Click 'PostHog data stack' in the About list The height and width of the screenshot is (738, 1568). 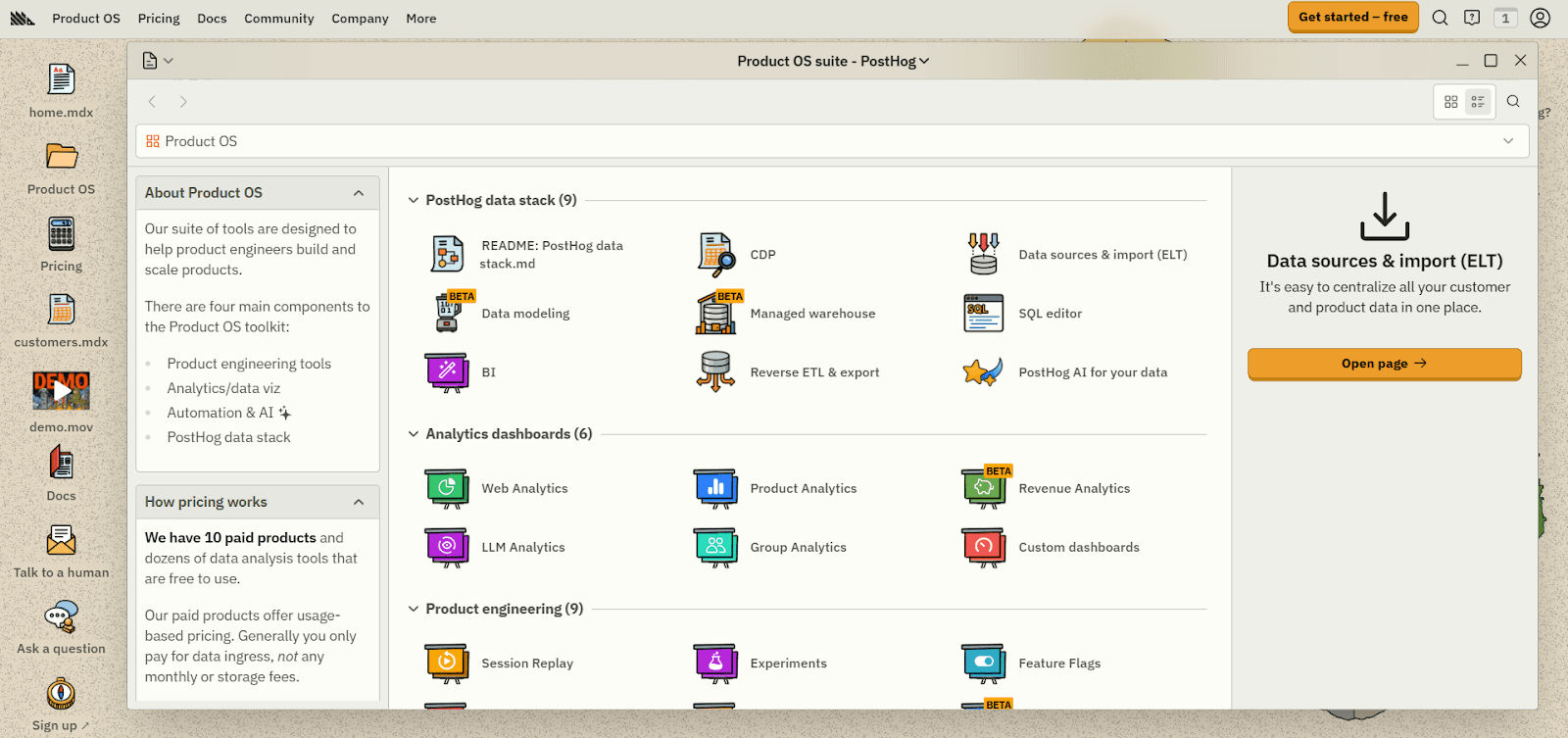[228, 437]
